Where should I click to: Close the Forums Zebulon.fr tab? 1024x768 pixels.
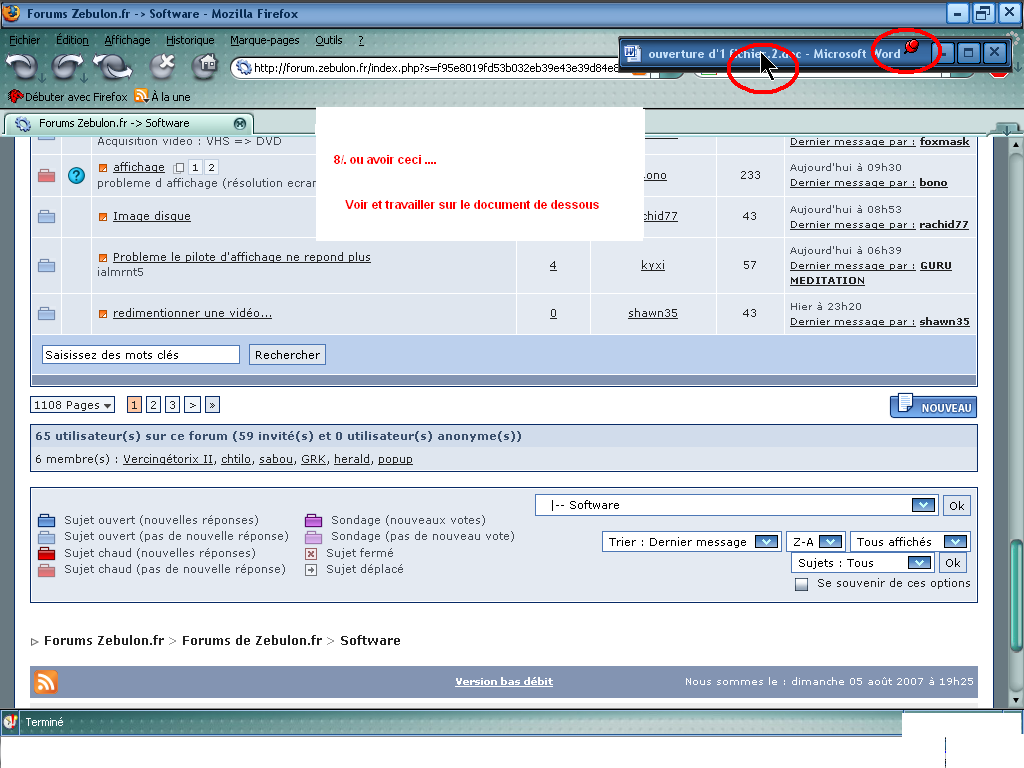239,123
